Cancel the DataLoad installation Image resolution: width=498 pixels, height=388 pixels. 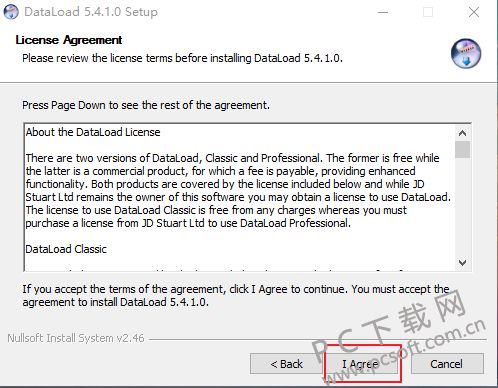[x=447, y=364]
